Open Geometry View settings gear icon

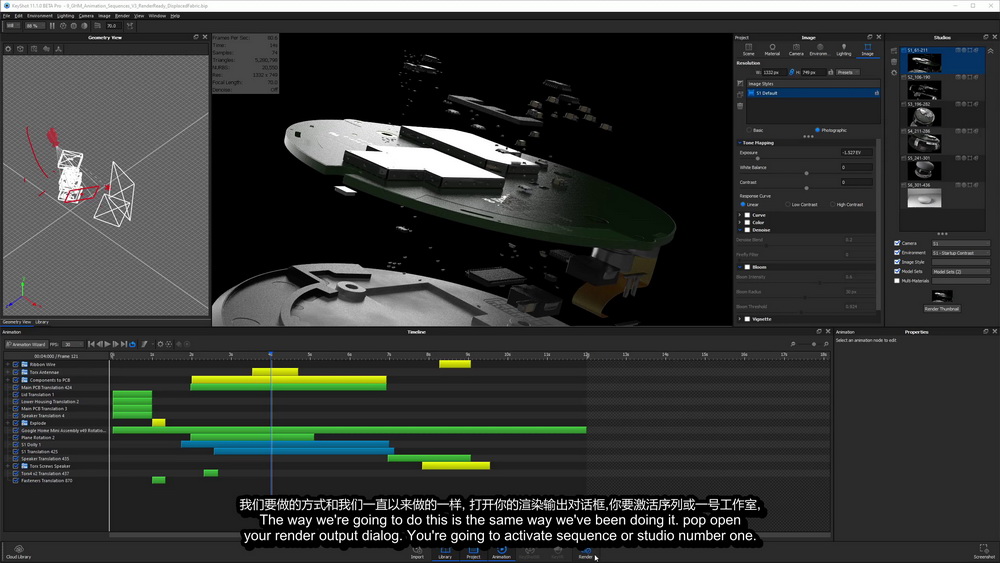[8, 48]
